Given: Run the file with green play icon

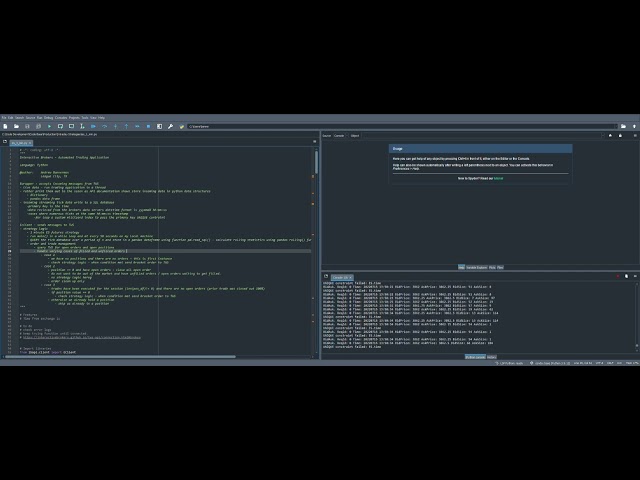Looking at the screenshot, I should [x=49, y=127].
